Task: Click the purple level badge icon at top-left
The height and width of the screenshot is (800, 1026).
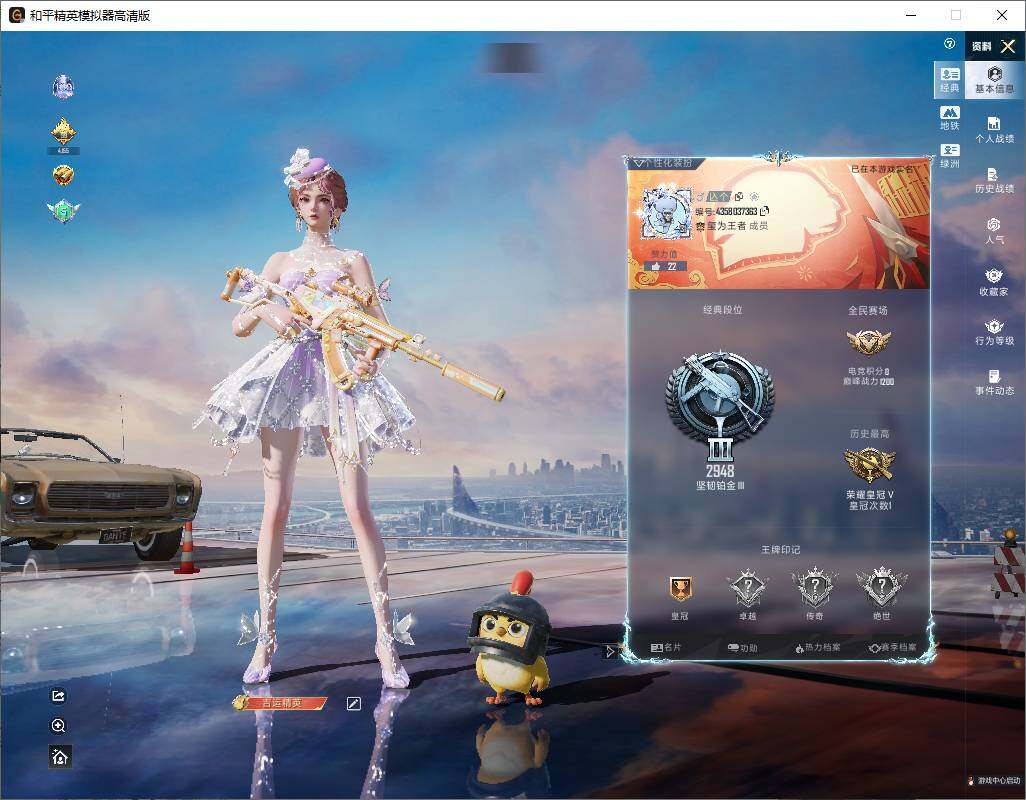Action: point(63,86)
